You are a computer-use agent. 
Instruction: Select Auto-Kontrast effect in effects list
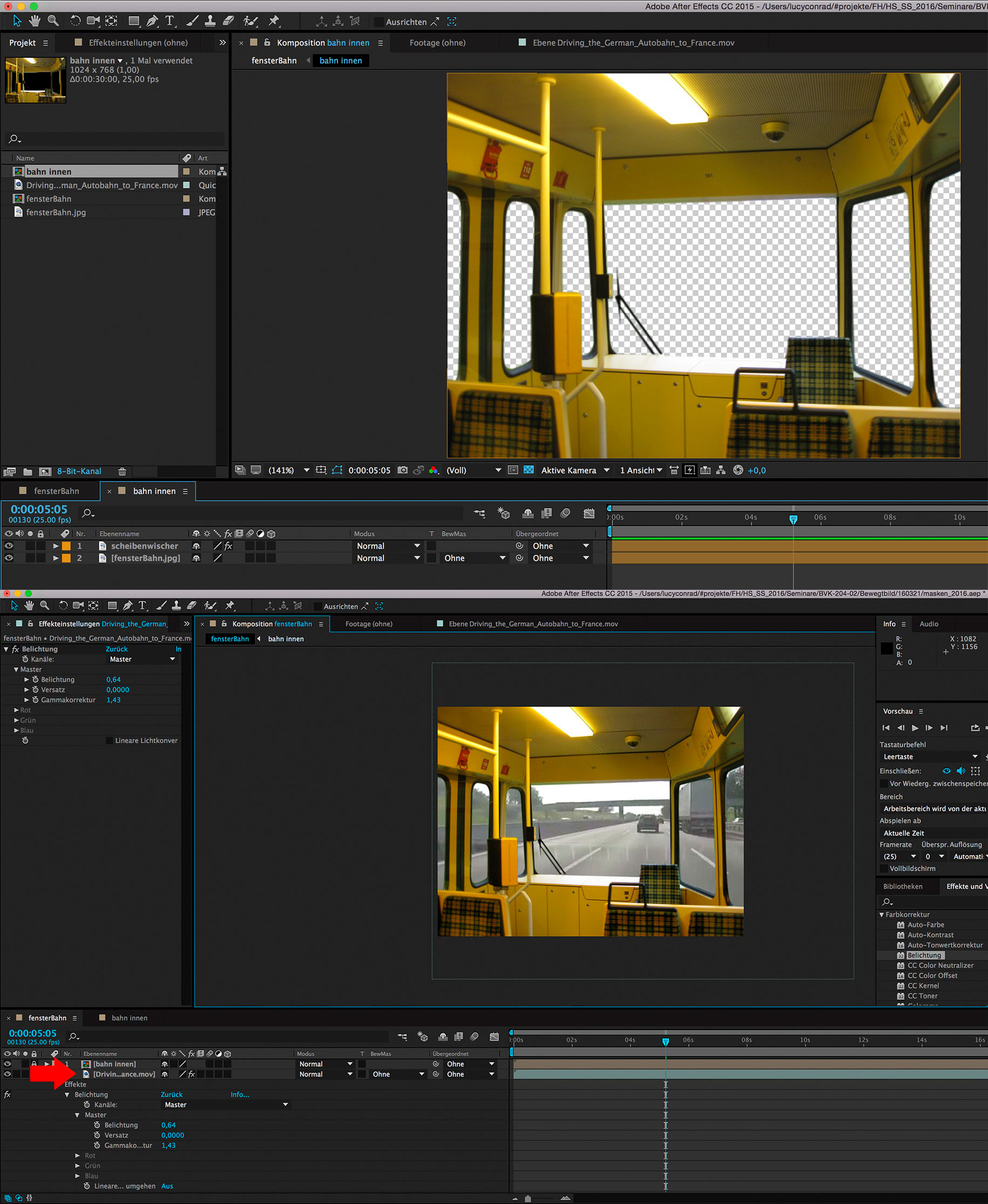coord(930,935)
